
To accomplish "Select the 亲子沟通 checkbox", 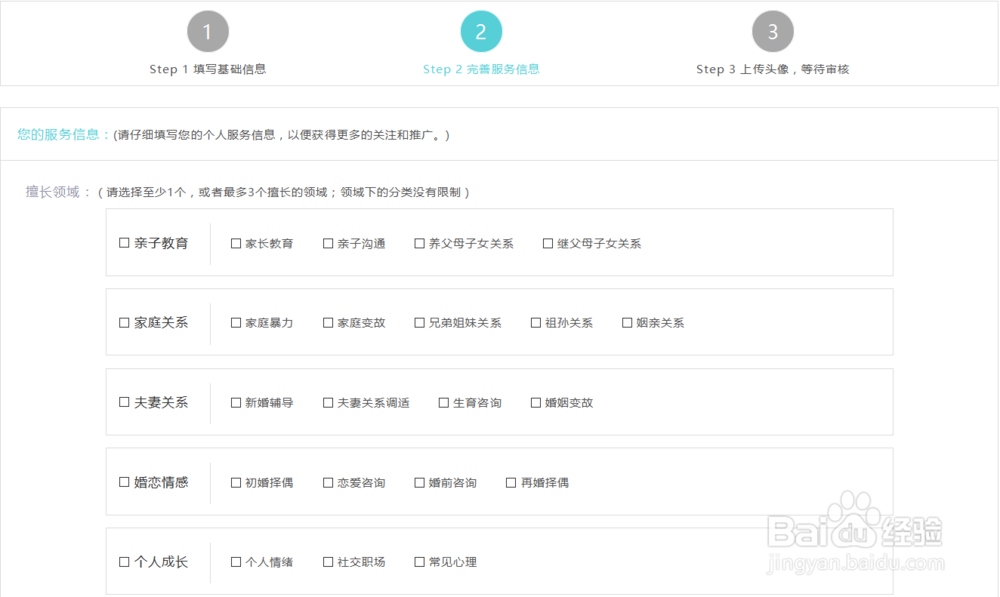I will coord(328,244).
